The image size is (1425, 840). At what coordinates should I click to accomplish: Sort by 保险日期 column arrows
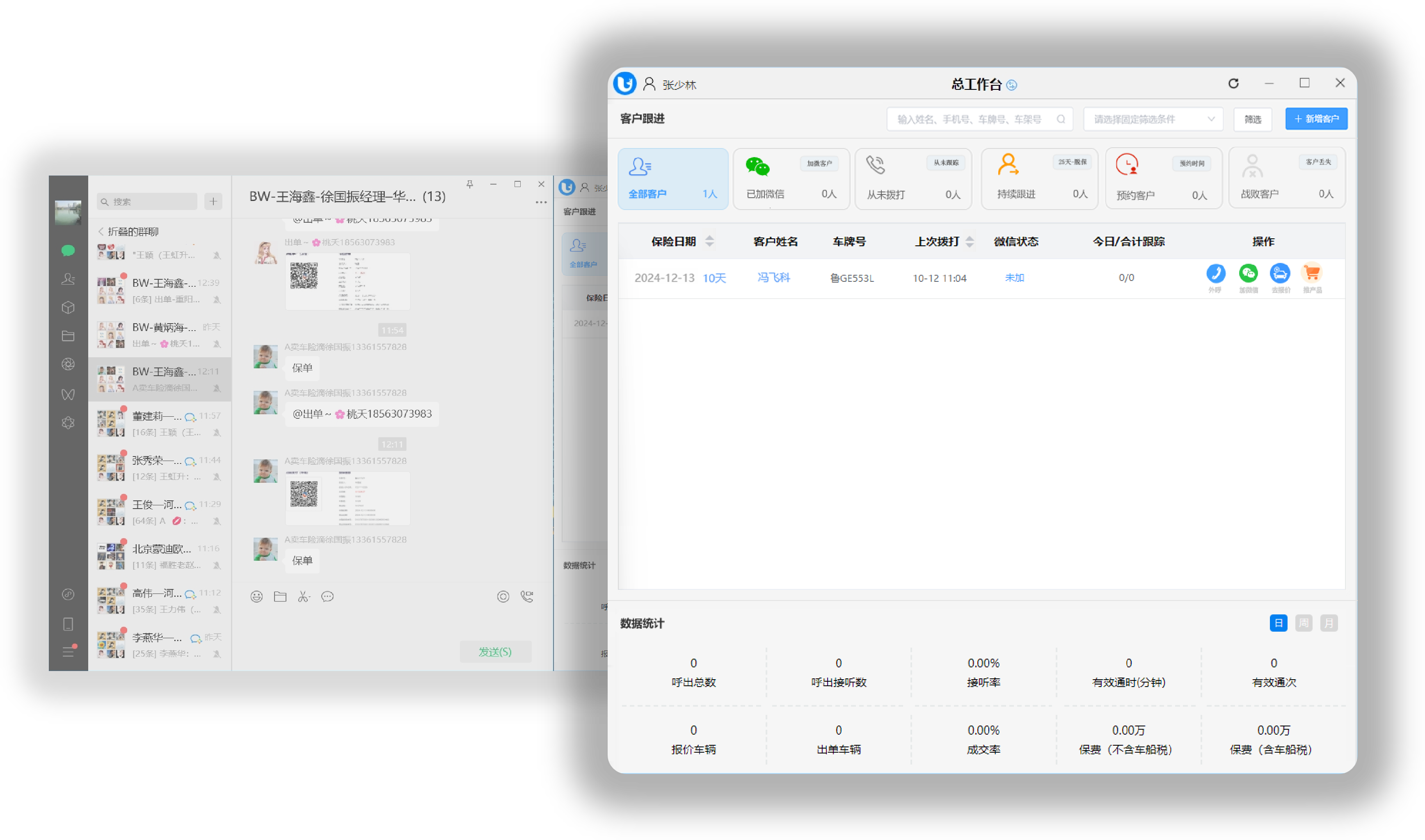[x=709, y=242]
